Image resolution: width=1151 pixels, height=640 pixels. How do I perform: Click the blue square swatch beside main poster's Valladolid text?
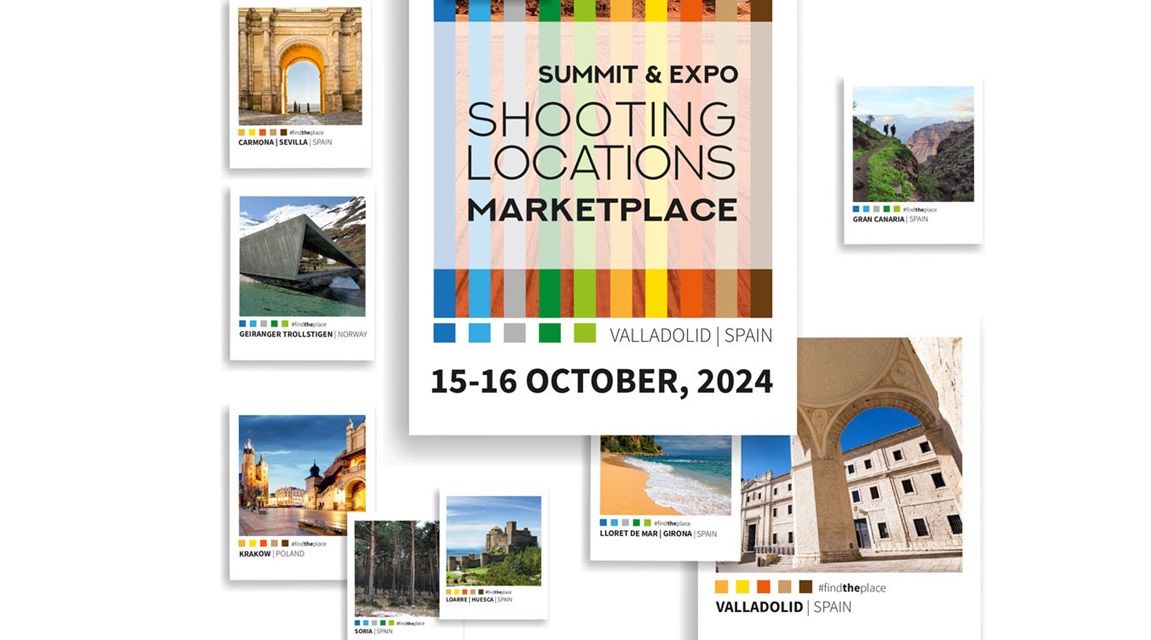click(444, 333)
